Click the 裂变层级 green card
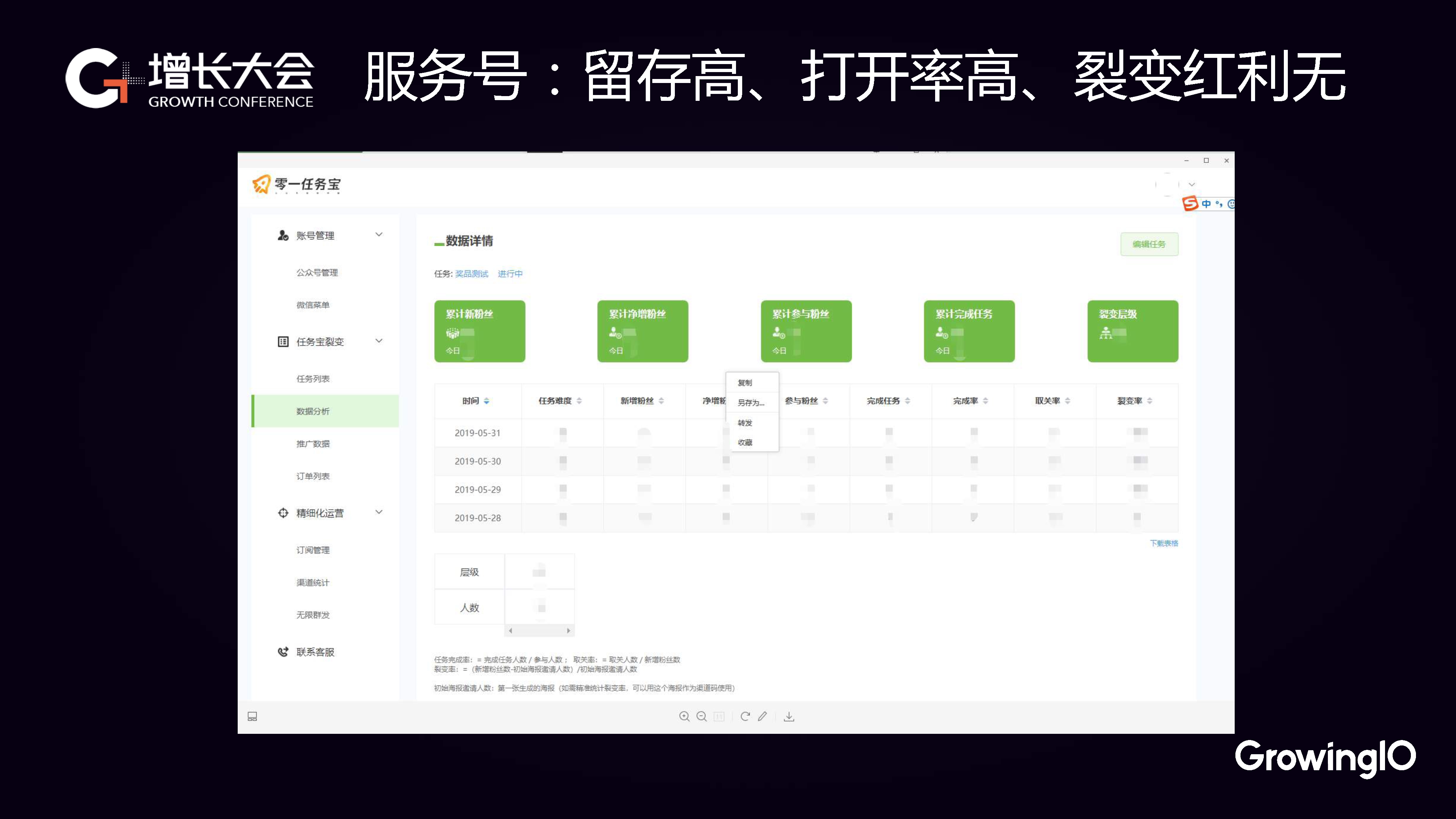 [x=1133, y=331]
